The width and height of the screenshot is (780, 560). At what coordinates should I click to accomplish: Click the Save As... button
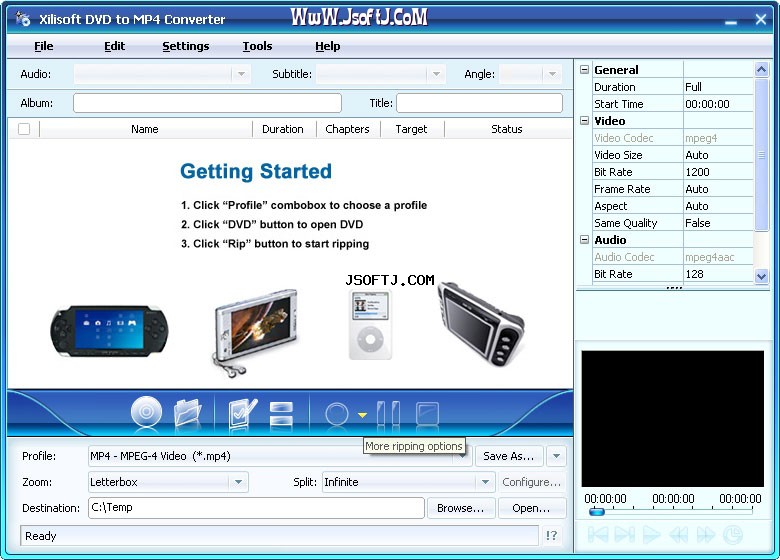[x=508, y=456]
